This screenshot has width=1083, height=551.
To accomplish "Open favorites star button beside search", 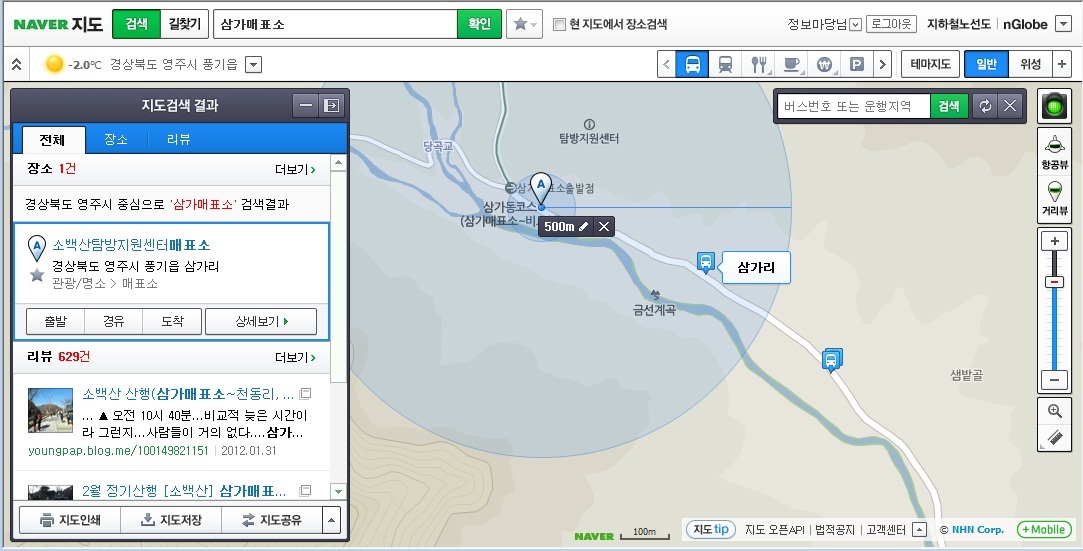I will (524, 24).
